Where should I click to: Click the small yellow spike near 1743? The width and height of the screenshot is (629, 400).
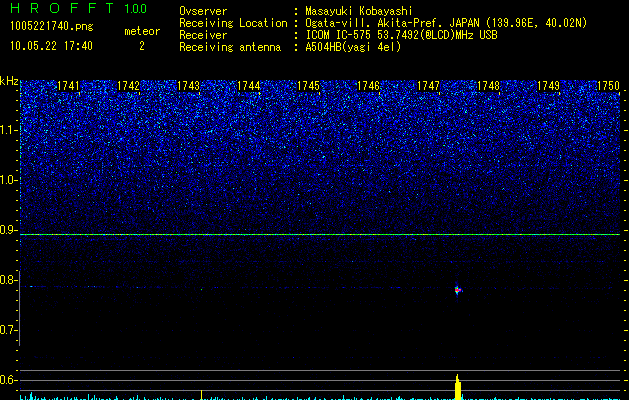[x=201, y=394]
